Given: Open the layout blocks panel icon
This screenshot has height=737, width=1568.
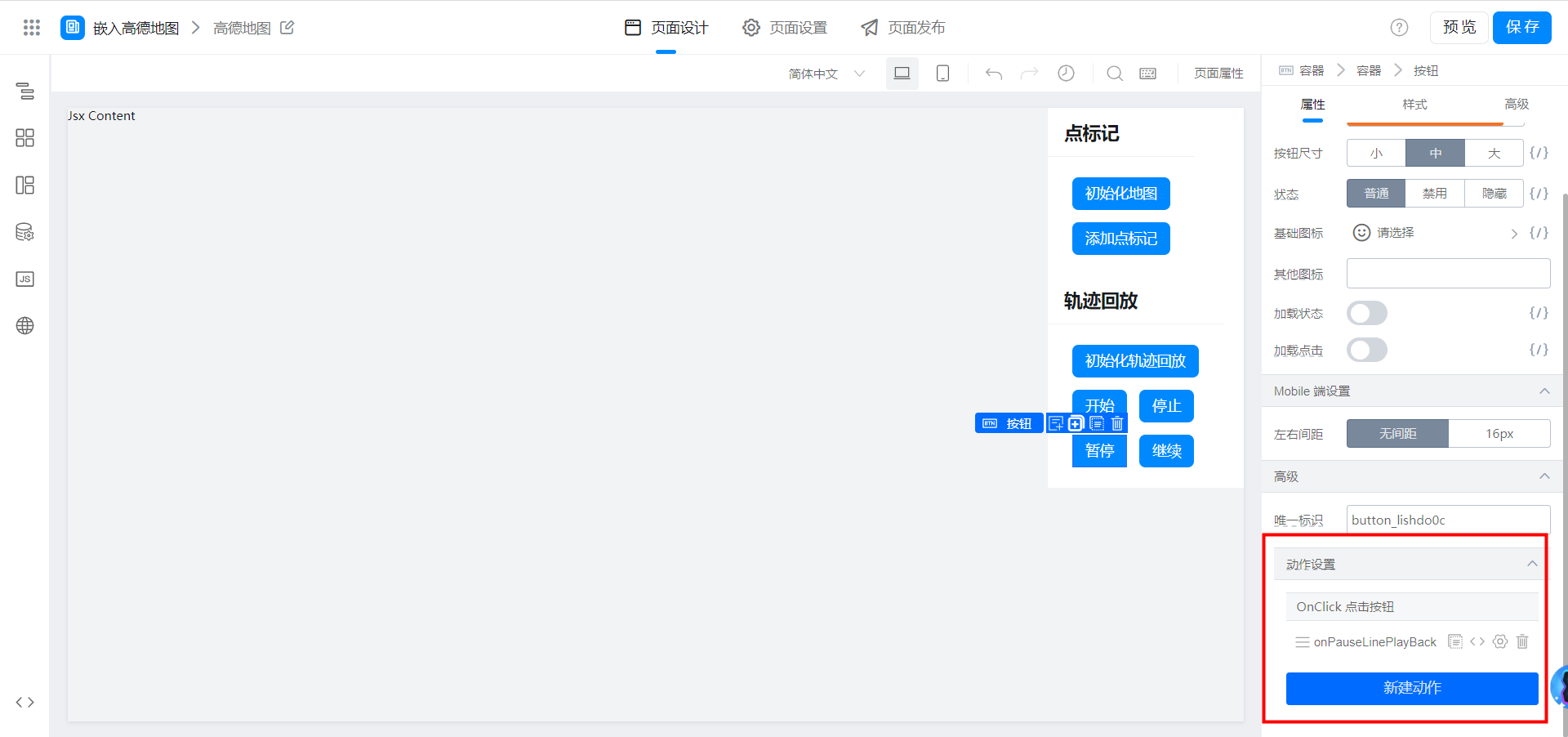Looking at the screenshot, I should tap(25, 185).
